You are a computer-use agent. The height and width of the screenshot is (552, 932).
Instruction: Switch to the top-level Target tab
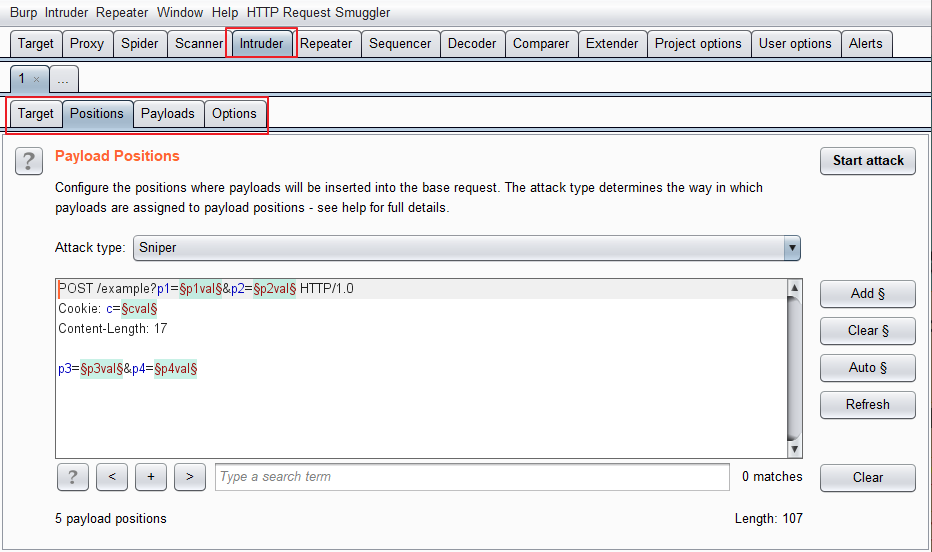pos(36,43)
